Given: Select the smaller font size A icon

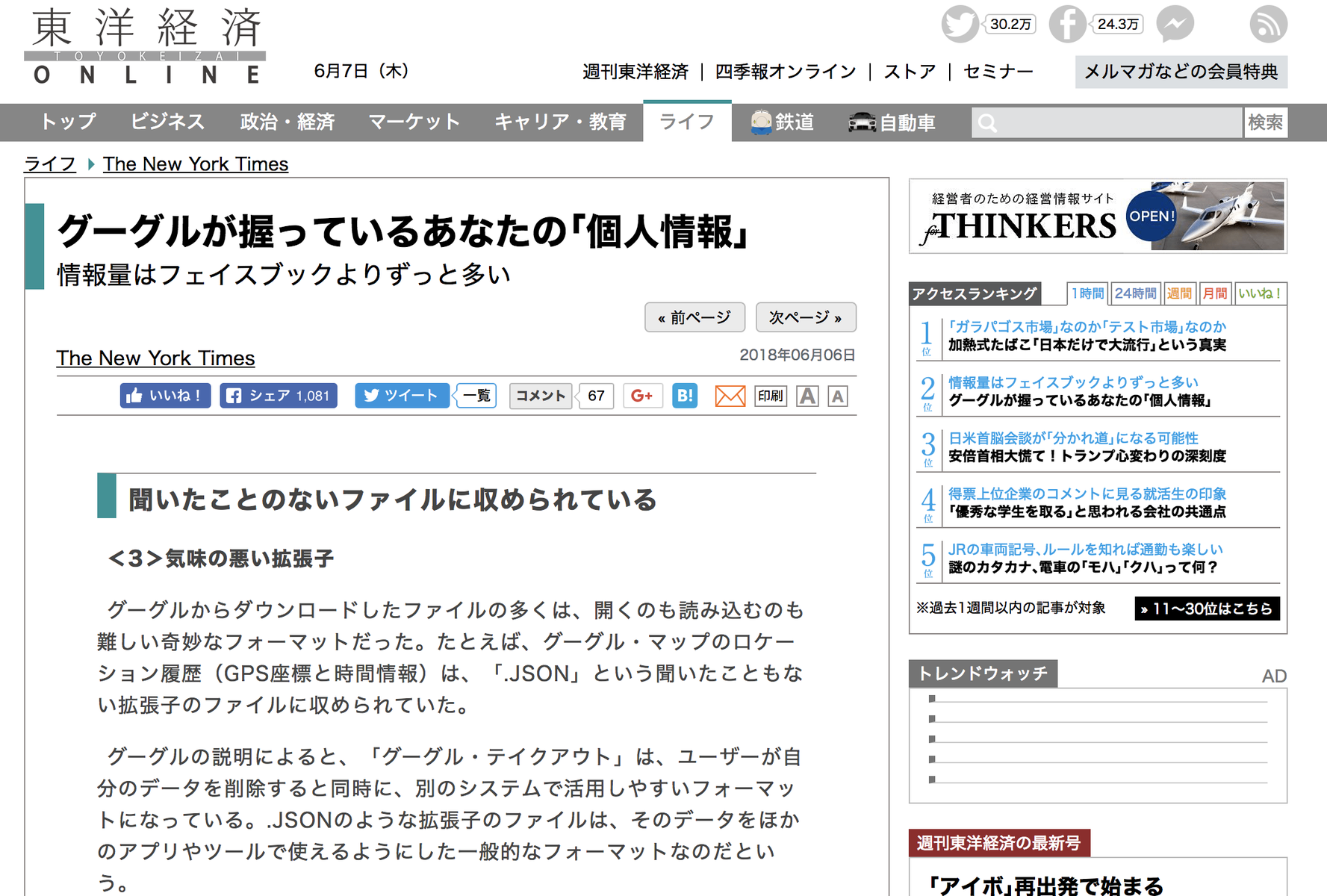Looking at the screenshot, I should click(838, 396).
